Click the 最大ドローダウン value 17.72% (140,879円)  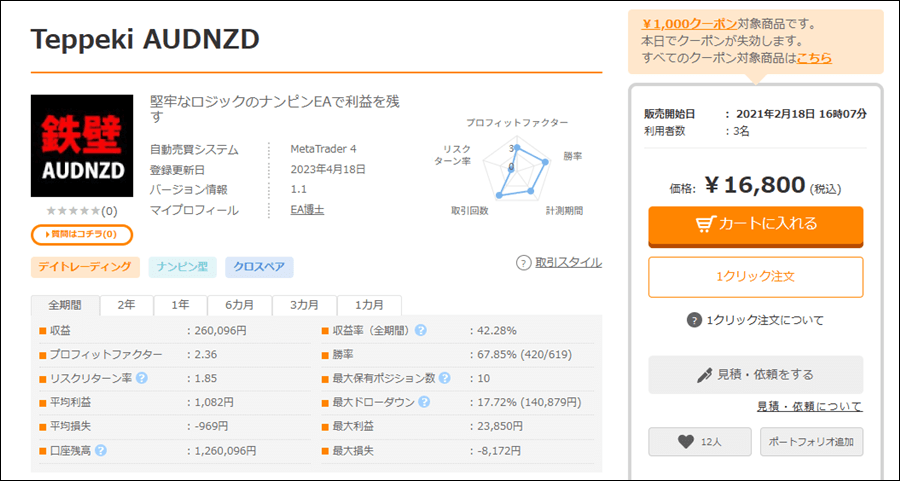(529, 402)
